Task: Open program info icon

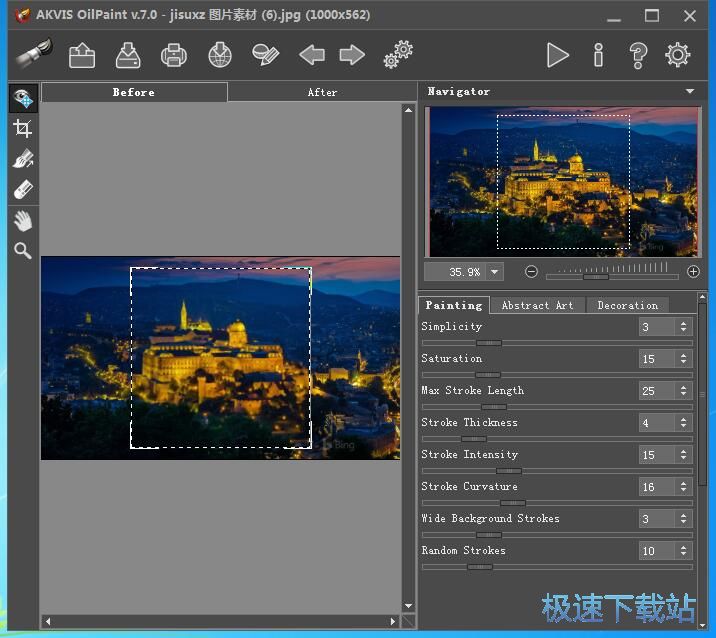Action: pyautogui.click(x=598, y=55)
